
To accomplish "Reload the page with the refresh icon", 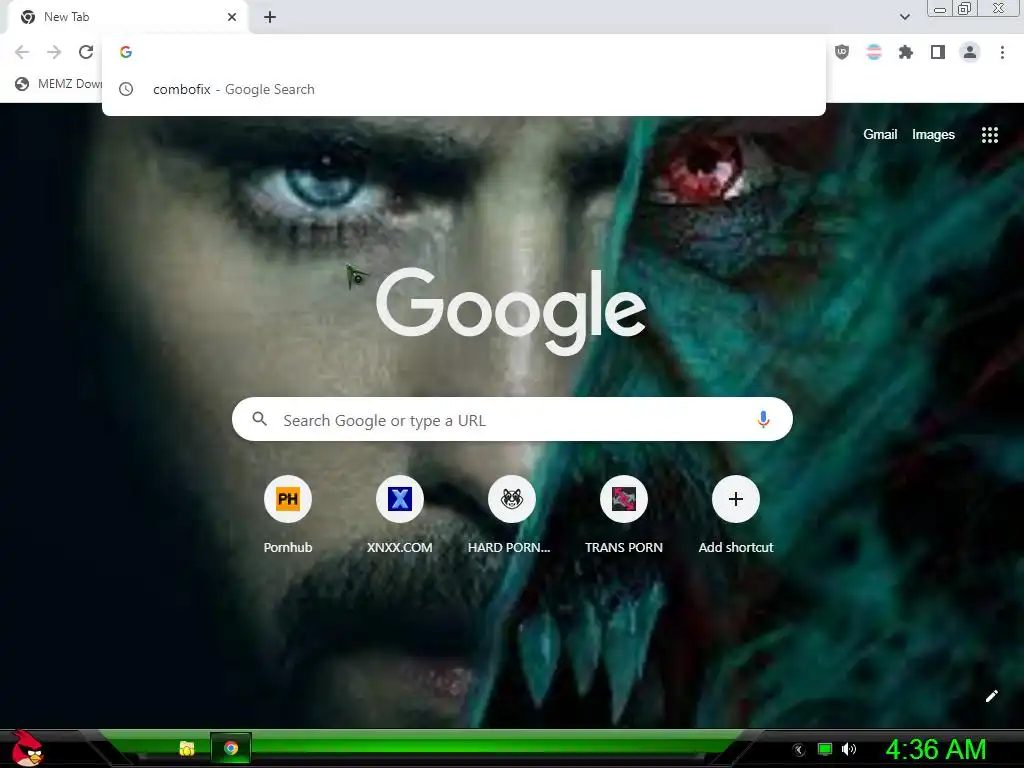I will pyautogui.click(x=86, y=52).
